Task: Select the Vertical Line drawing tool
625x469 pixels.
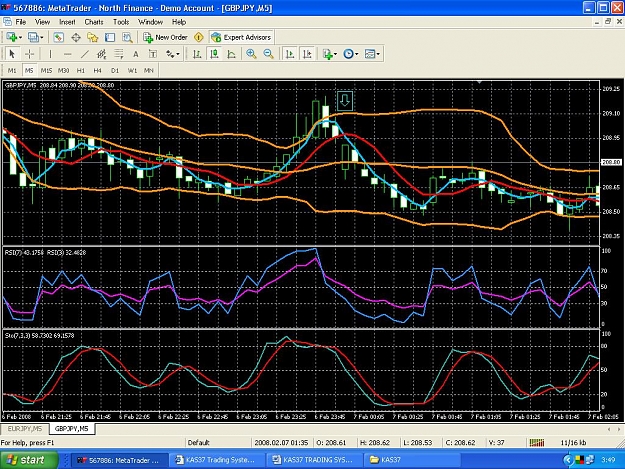Action: click(x=50, y=54)
